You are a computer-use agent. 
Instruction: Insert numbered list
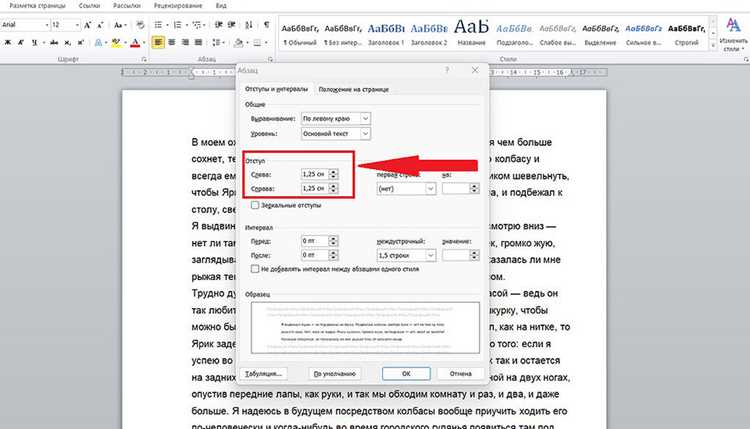(x=177, y=25)
